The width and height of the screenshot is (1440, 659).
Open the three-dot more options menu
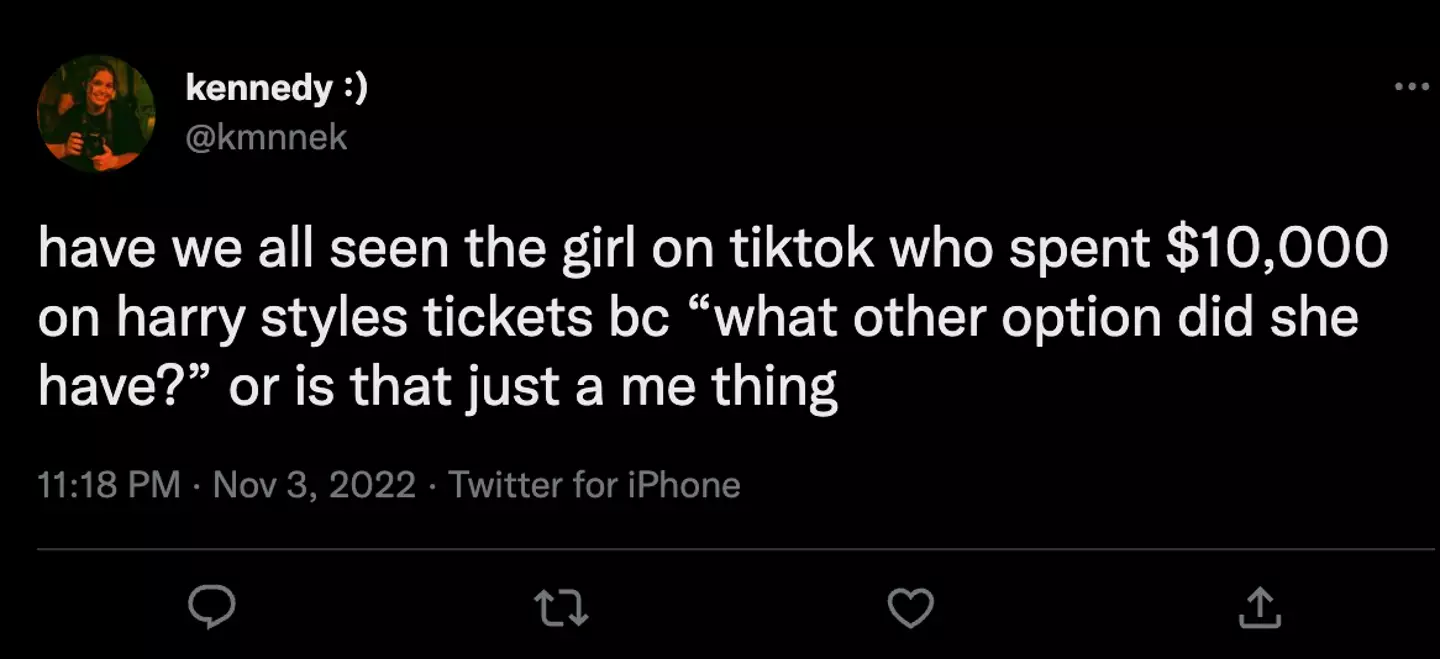[x=1412, y=87]
